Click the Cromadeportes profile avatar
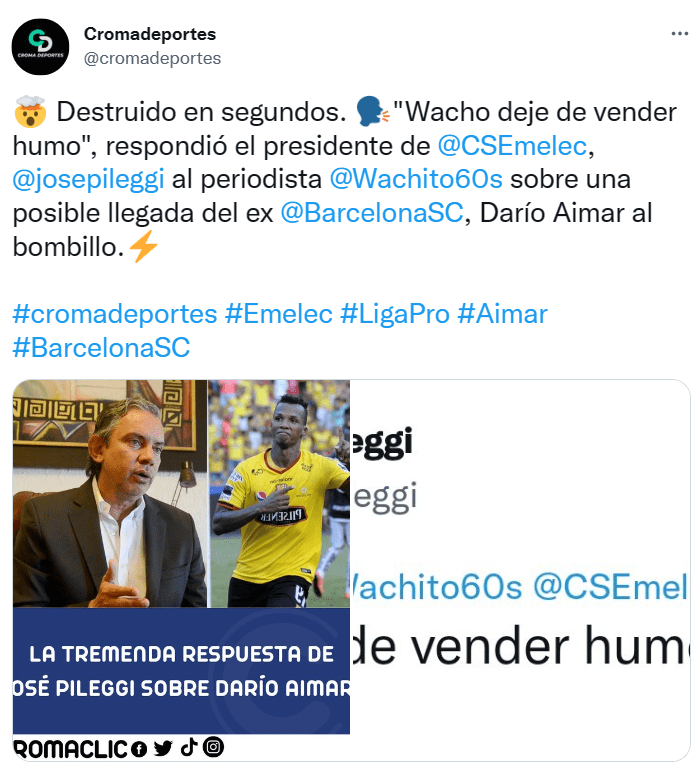700x774 pixels. tap(40, 47)
